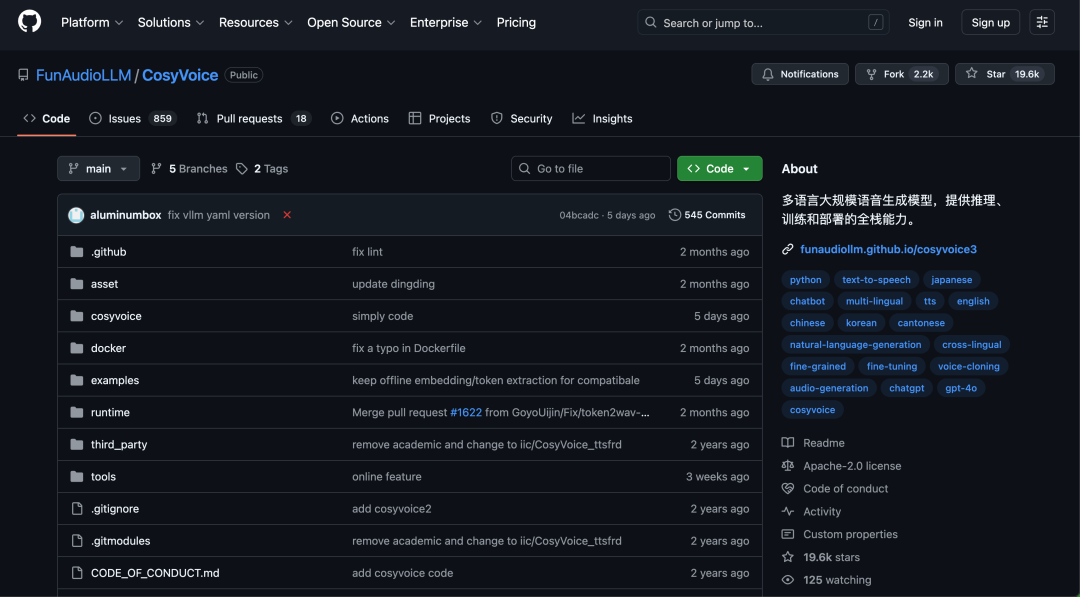Screen dimensions: 1080x597
Task: Expand the Solutions menu
Action: tap(170, 23)
